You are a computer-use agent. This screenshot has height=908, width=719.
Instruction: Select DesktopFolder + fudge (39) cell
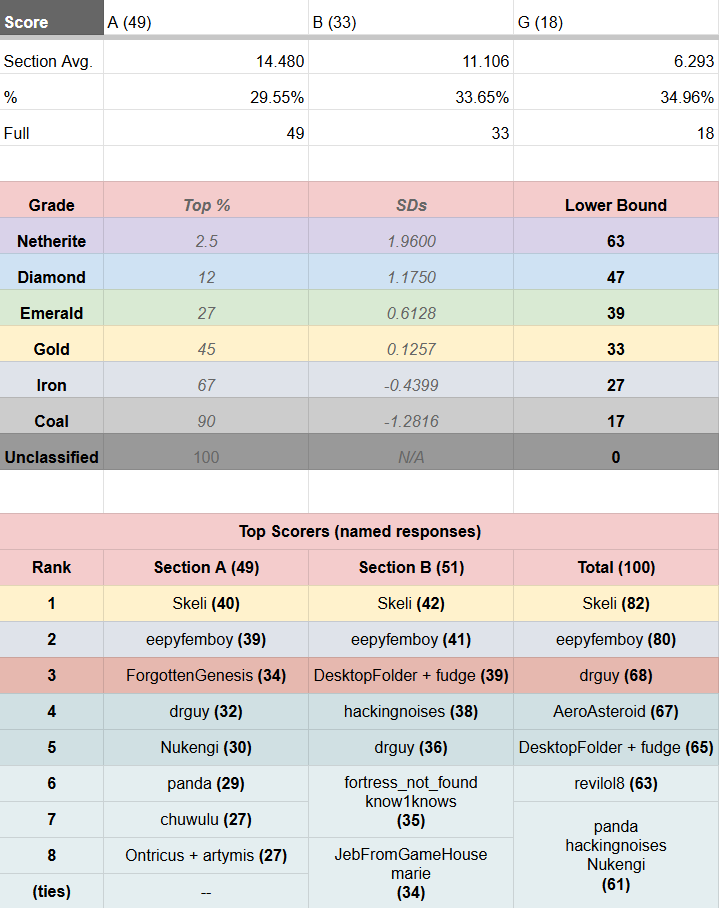point(411,675)
